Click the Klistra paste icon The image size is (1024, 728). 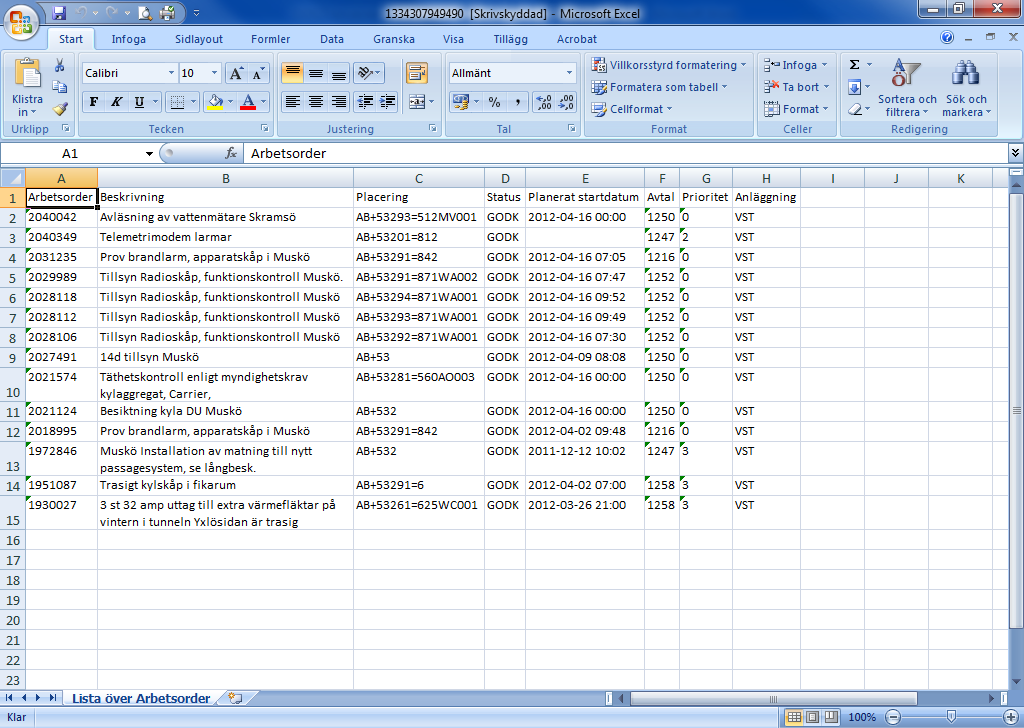(27, 73)
